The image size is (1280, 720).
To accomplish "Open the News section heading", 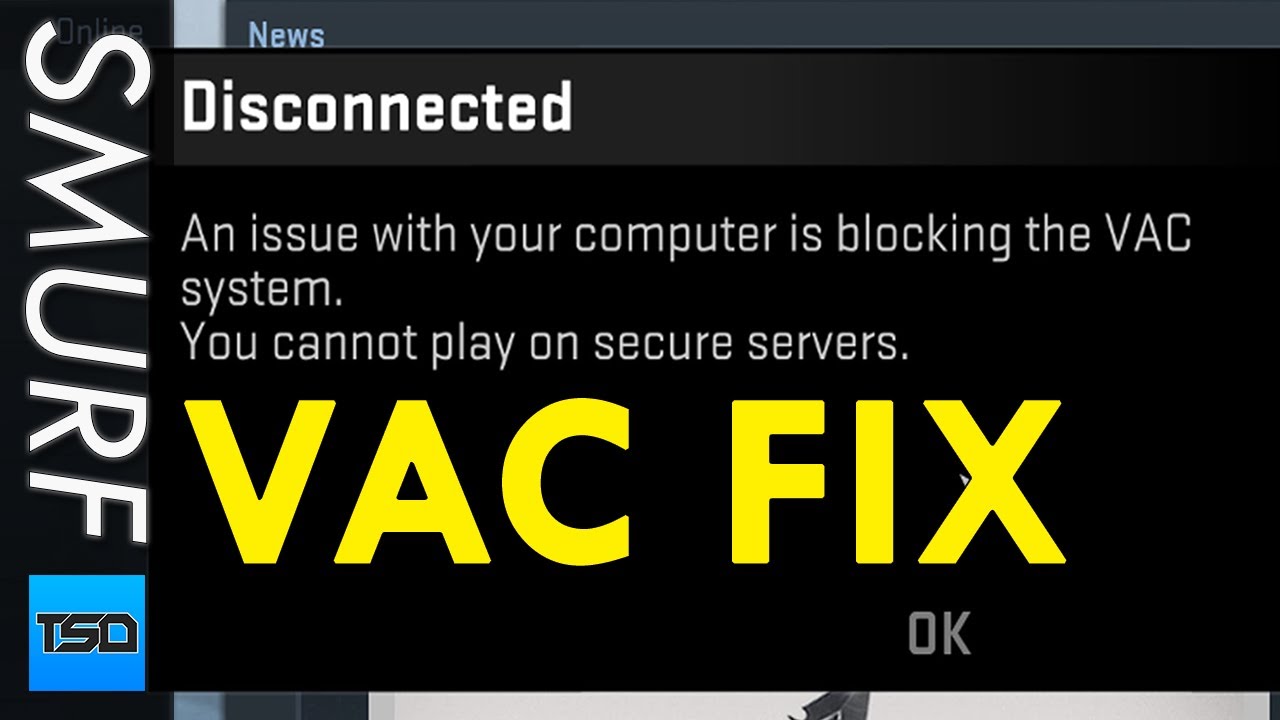I will (286, 35).
